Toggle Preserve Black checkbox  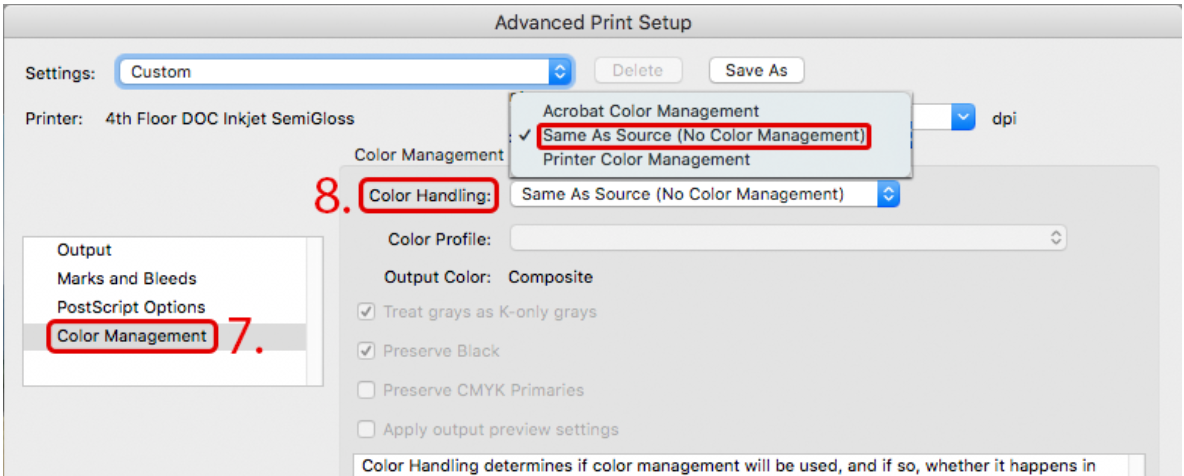367,351
